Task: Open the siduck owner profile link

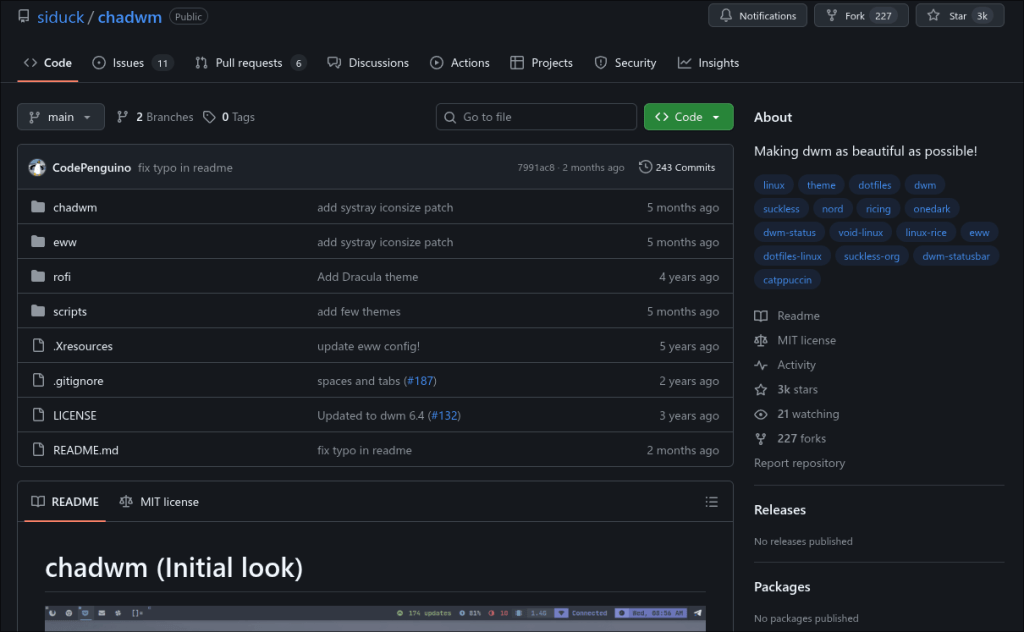Action: (x=61, y=17)
